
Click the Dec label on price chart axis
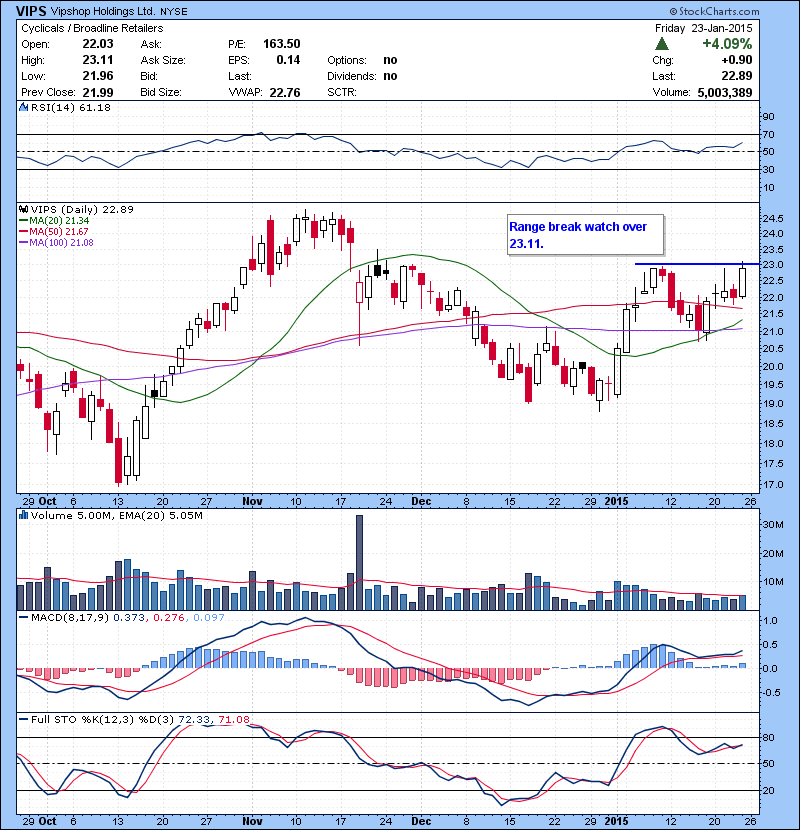(x=421, y=501)
